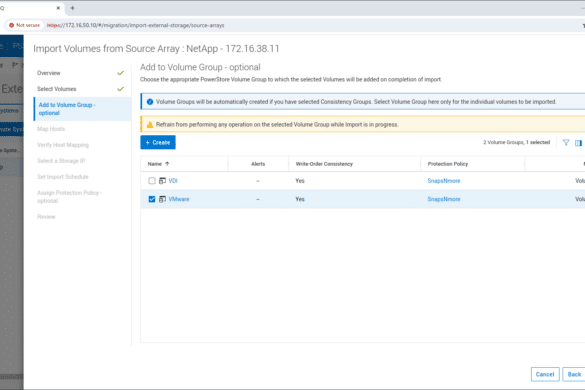The height and width of the screenshot is (390, 585).
Task: Check the VDI volume group checkbox
Action: pyautogui.click(x=152, y=181)
